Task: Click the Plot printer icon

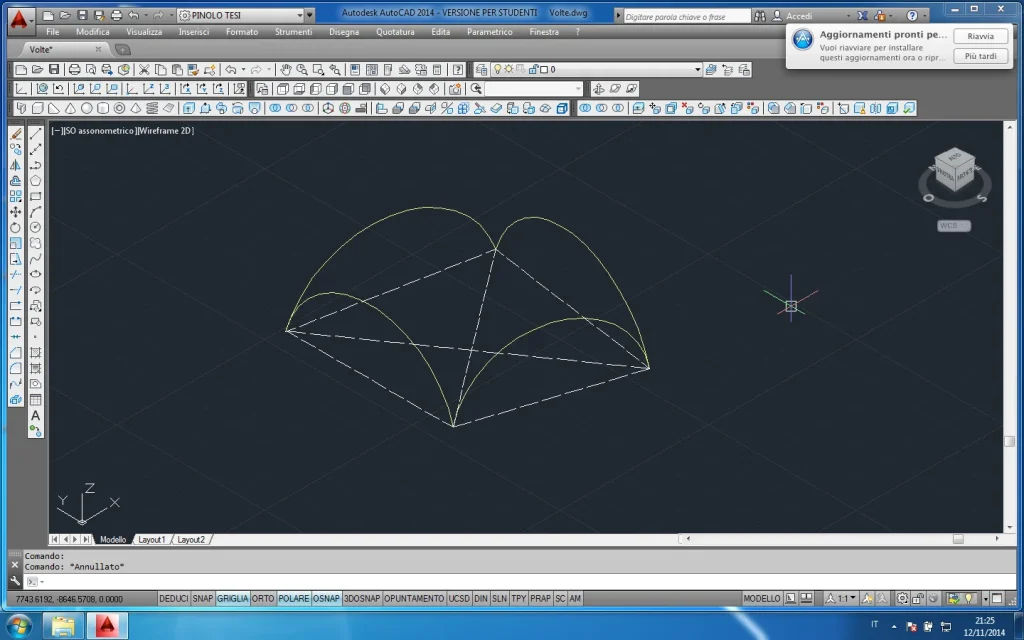Action: click(x=74, y=69)
